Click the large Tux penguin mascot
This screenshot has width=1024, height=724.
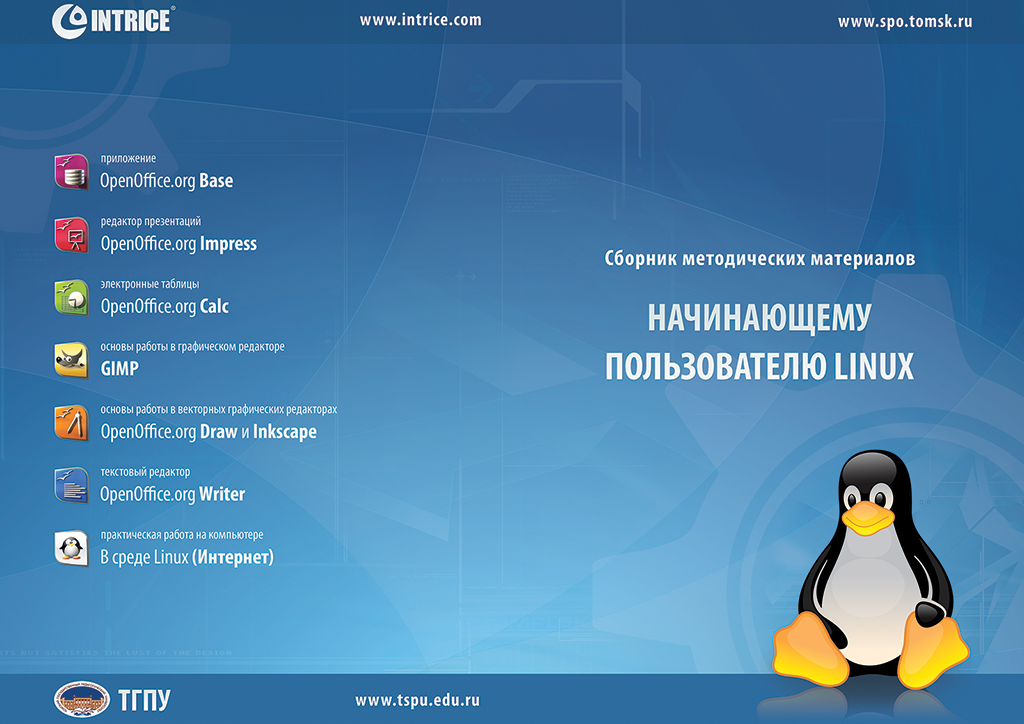coord(871,569)
